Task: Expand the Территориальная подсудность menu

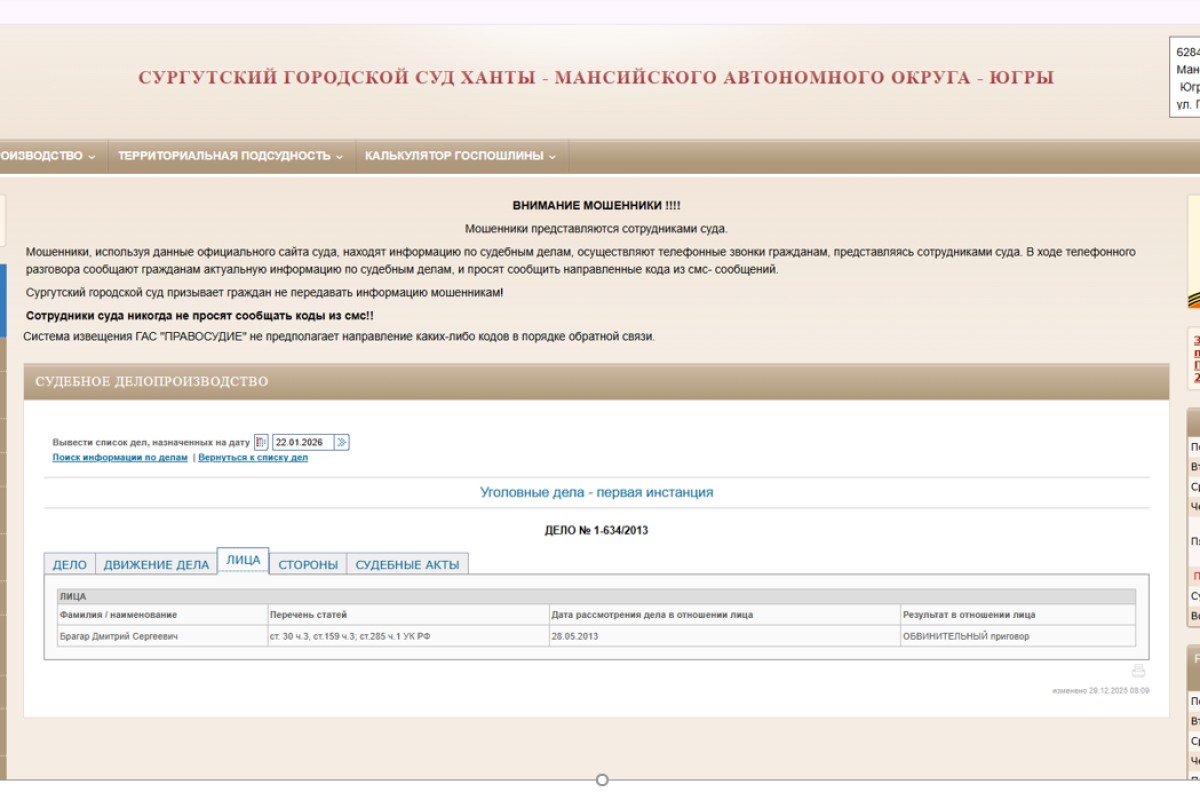Action: point(230,156)
